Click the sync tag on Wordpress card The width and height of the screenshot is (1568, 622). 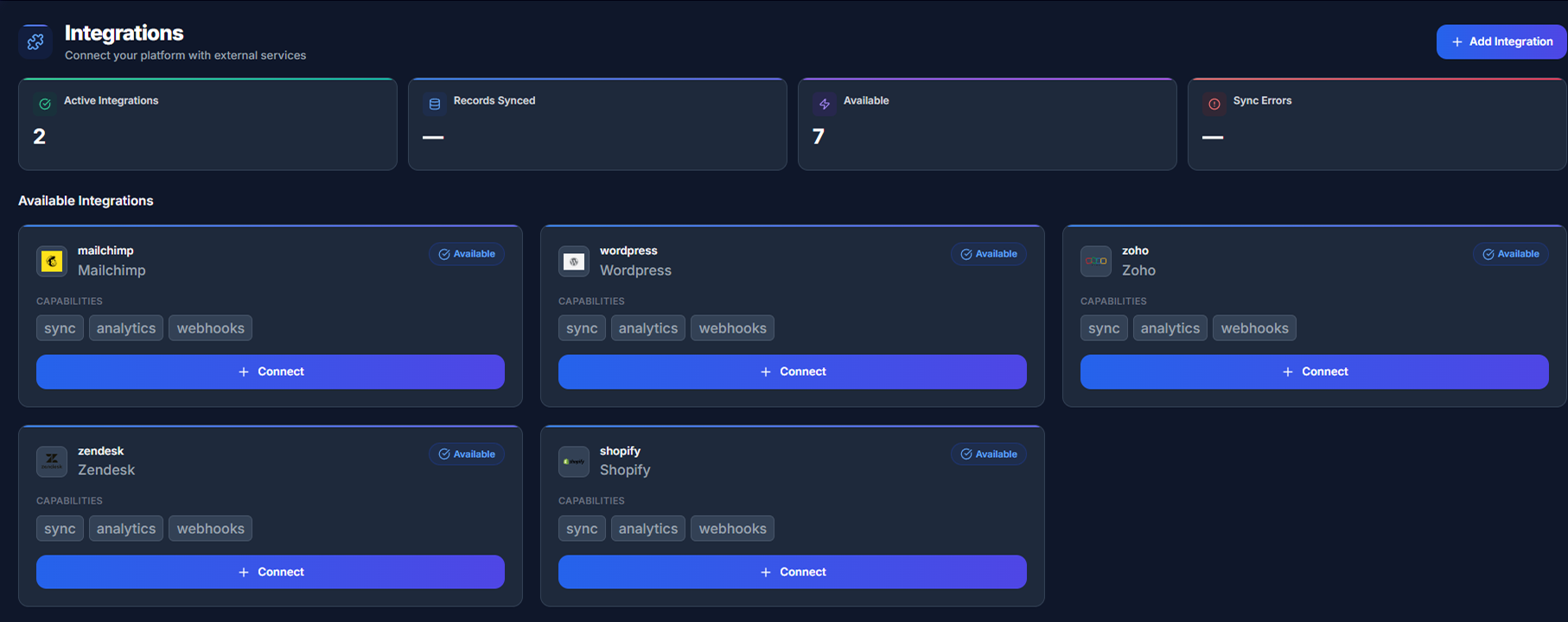click(582, 328)
